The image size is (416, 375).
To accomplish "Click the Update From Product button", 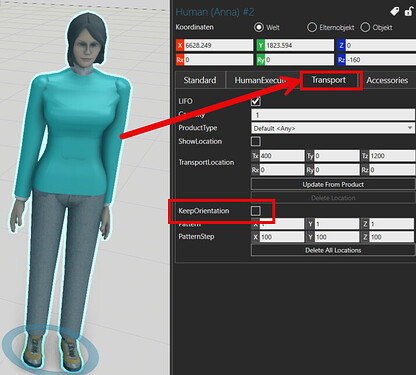I will coord(333,184).
